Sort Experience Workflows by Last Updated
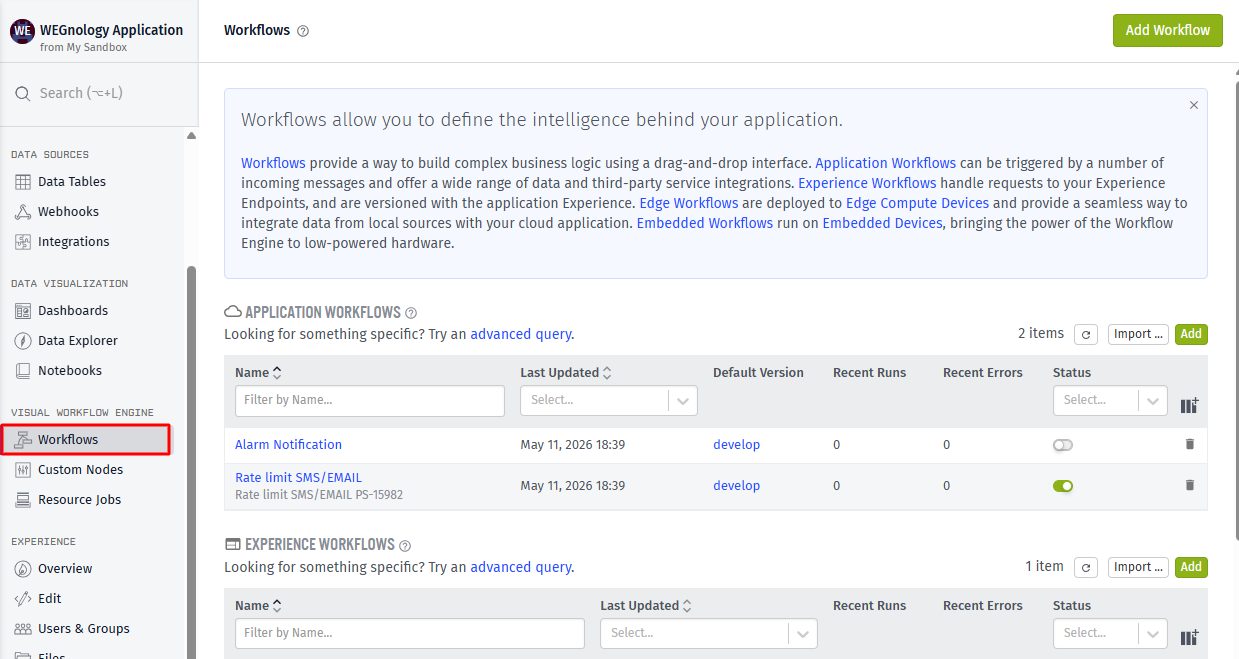The width and height of the screenshot is (1239, 659). coord(645,606)
